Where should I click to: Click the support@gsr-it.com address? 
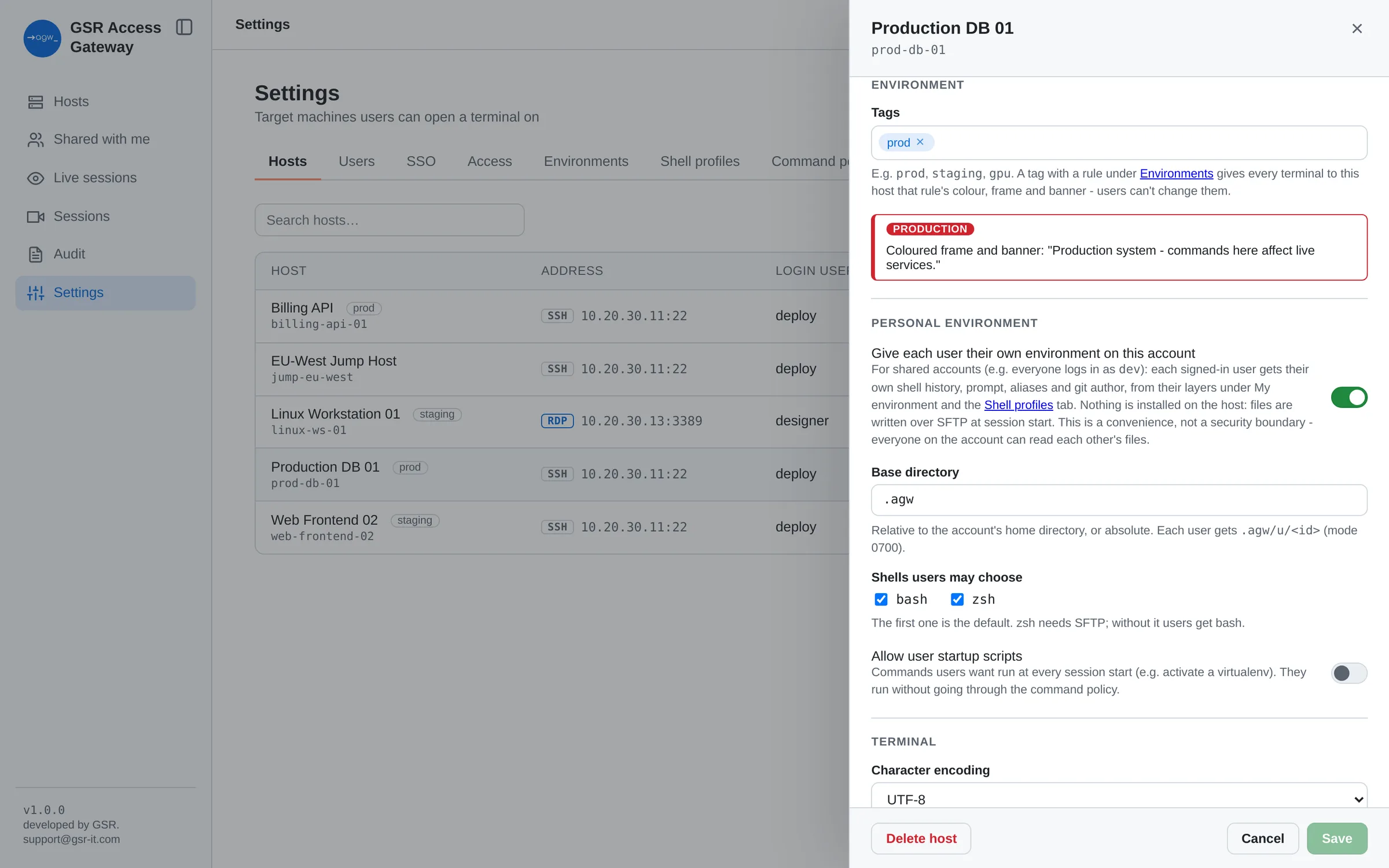coord(72,840)
